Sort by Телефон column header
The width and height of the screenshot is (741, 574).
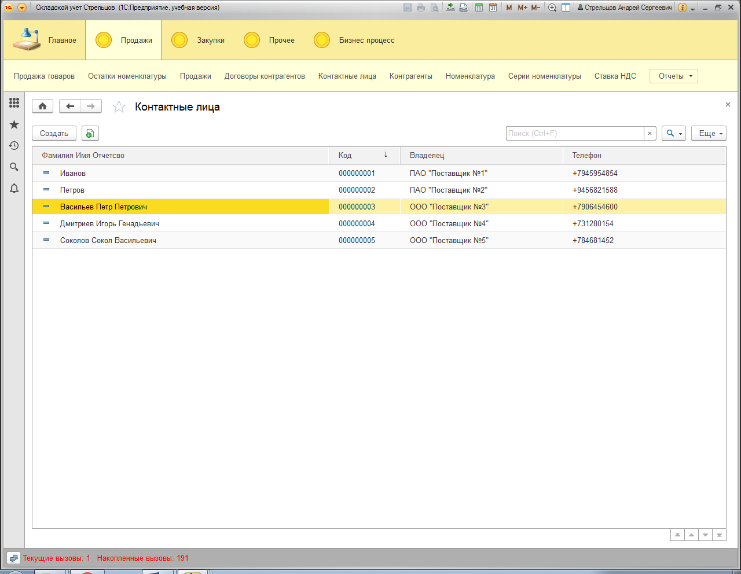(645, 155)
